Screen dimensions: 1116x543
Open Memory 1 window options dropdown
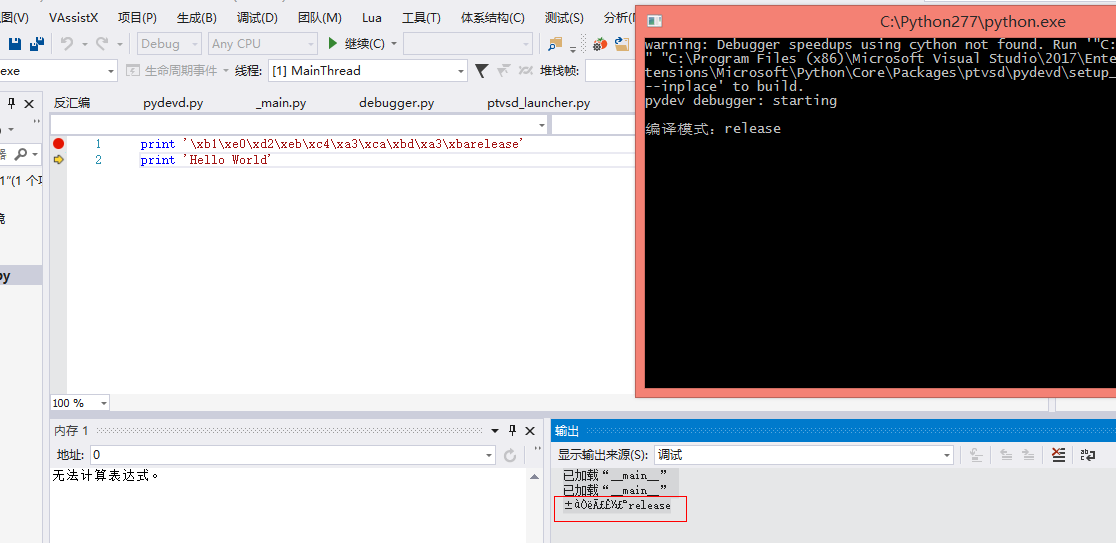click(x=495, y=431)
